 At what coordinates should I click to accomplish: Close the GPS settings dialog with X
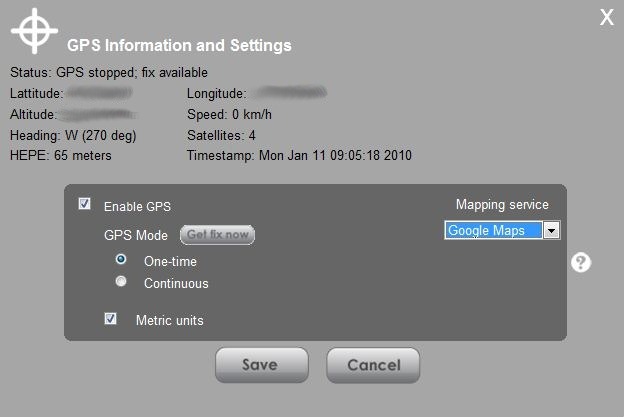pos(607,18)
